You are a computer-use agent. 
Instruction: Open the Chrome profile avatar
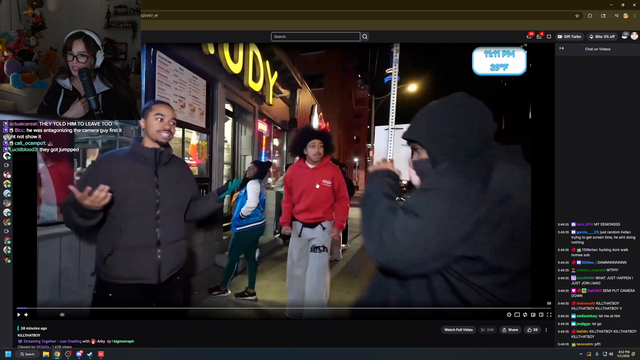[626, 16]
